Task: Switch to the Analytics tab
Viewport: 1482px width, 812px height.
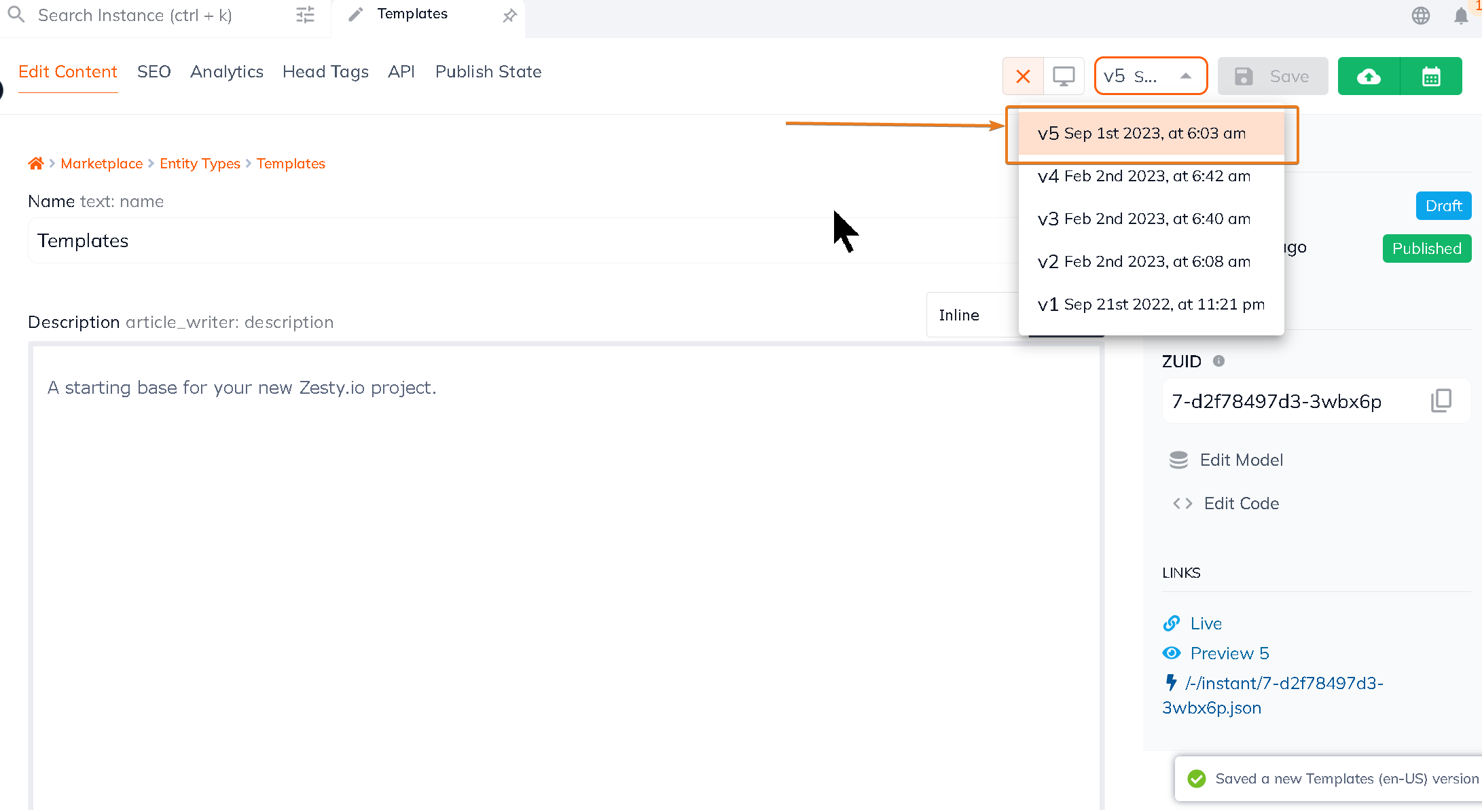Action: pos(228,72)
